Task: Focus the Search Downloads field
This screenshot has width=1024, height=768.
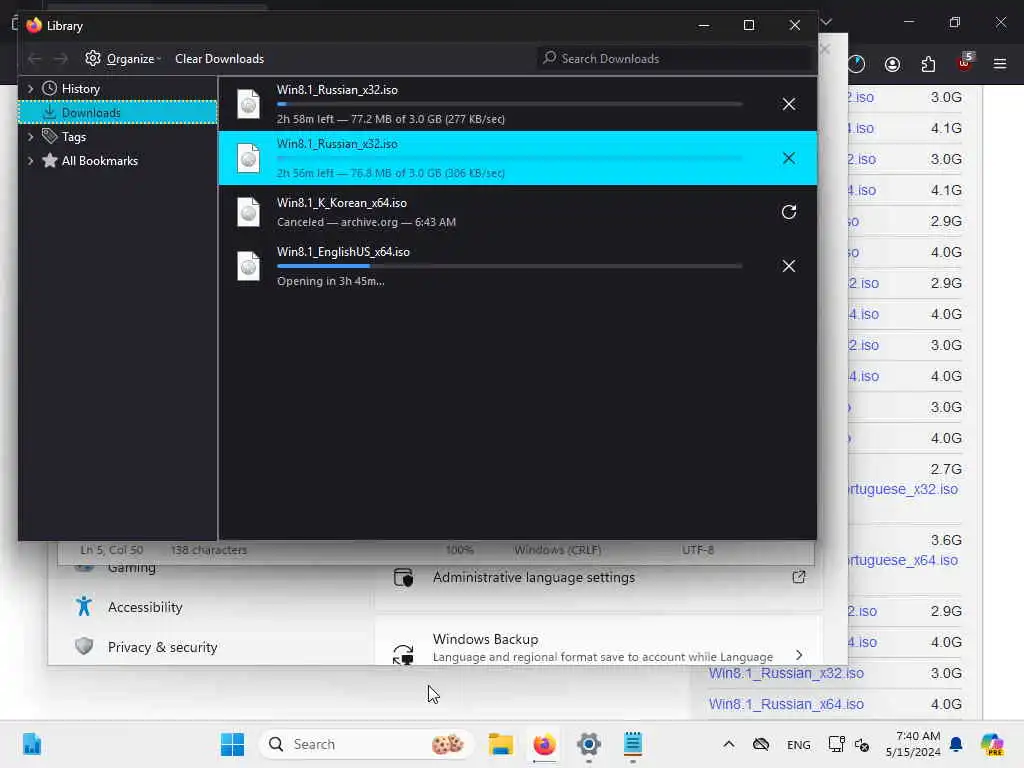Action: coord(676,59)
